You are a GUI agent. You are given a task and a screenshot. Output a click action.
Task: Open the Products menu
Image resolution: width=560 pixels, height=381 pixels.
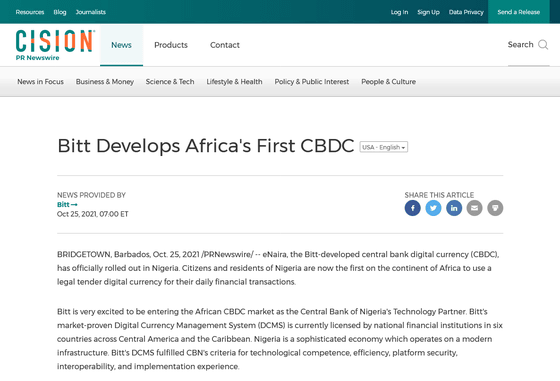coord(171,45)
